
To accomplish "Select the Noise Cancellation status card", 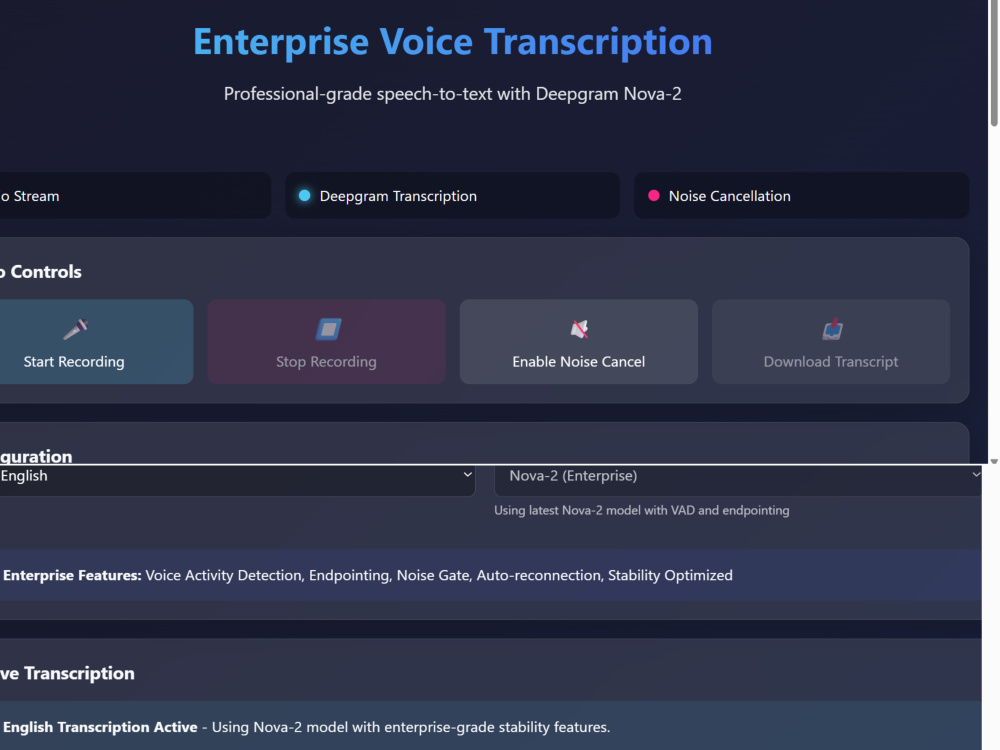I will click(801, 195).
